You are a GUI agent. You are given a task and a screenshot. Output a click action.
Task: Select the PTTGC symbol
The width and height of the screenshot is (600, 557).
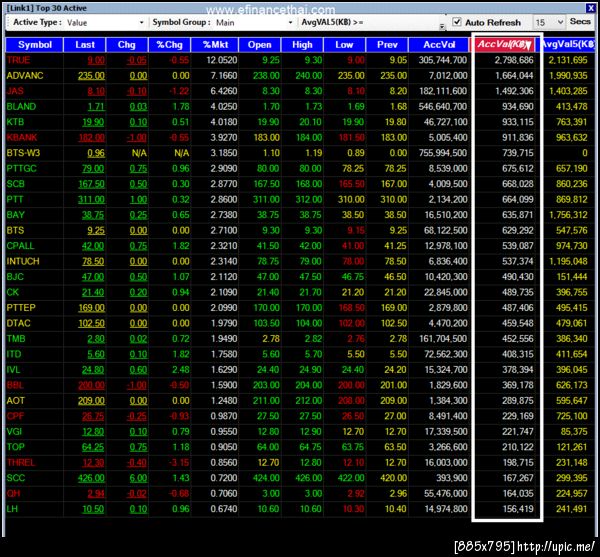tap(21, 168)
